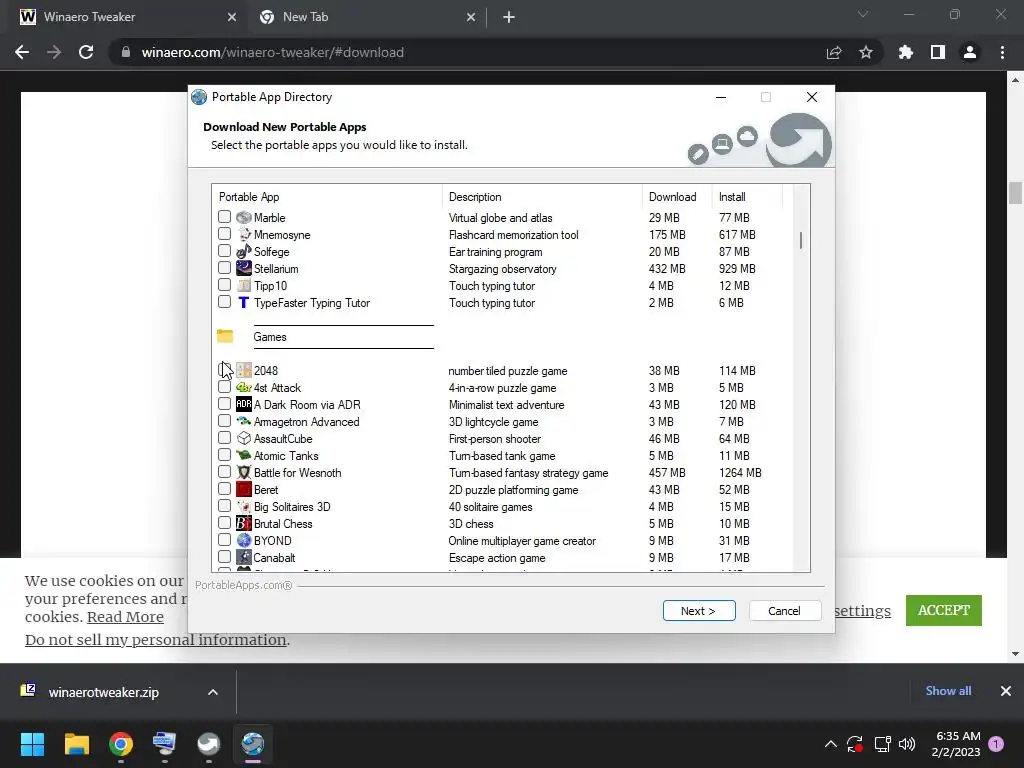Sort by the Download column header
This screenshot has width=1024, height=768.
point(677,197)
